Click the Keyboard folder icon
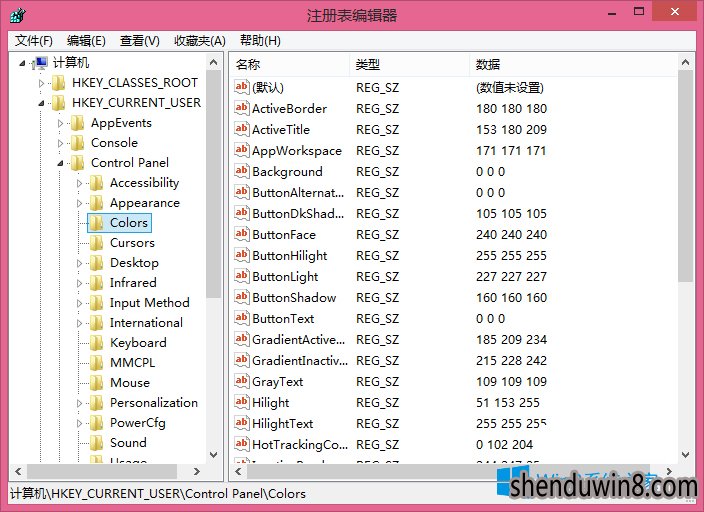Viewport: 704px width, 512px height. click(x=97, y=343)
